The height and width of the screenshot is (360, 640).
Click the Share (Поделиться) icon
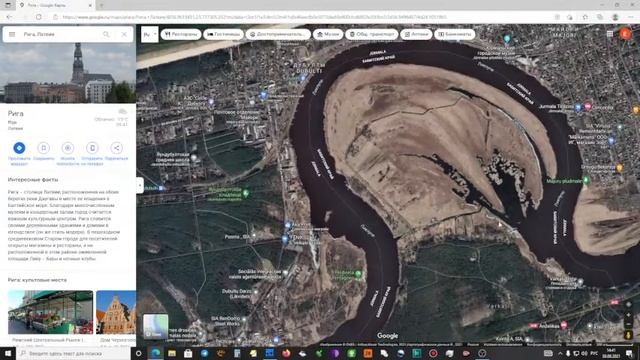pos(116,148)
